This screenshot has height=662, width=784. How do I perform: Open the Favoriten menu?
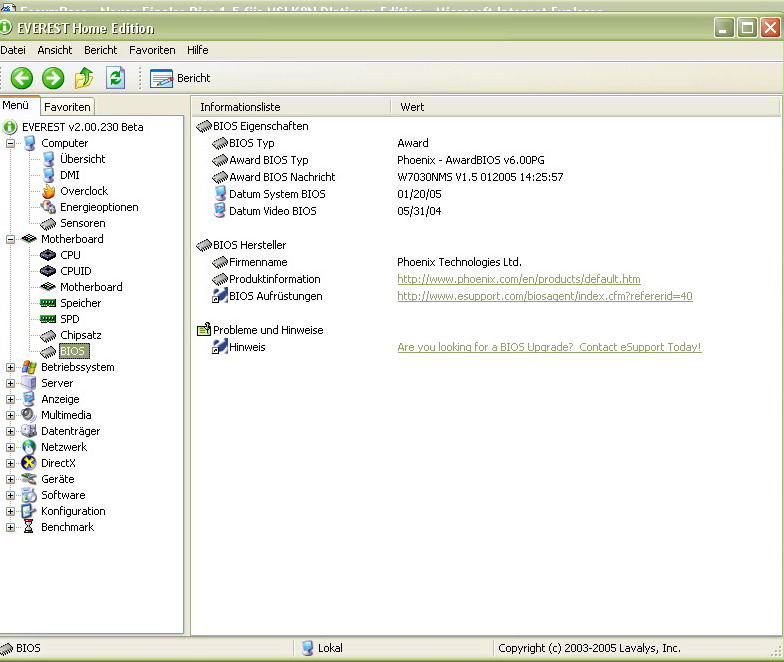tap(152, 50)
